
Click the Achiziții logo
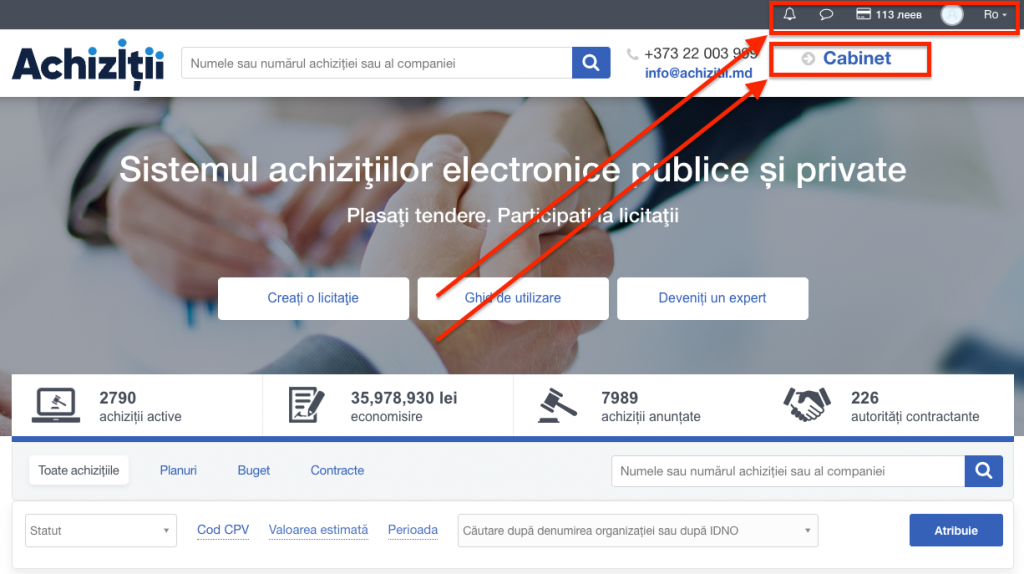[88, 64]
